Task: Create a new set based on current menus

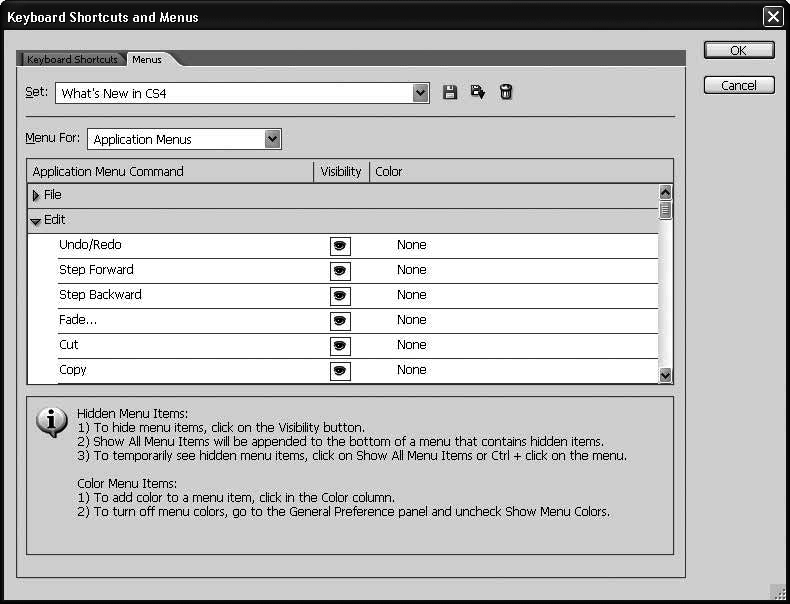Action: pos(478,92)
